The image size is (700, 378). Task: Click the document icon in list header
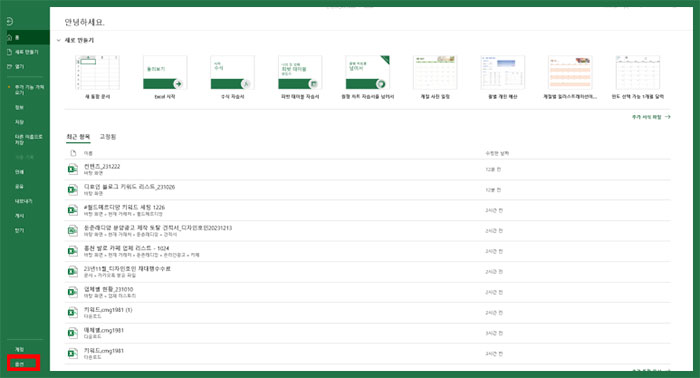73,153
